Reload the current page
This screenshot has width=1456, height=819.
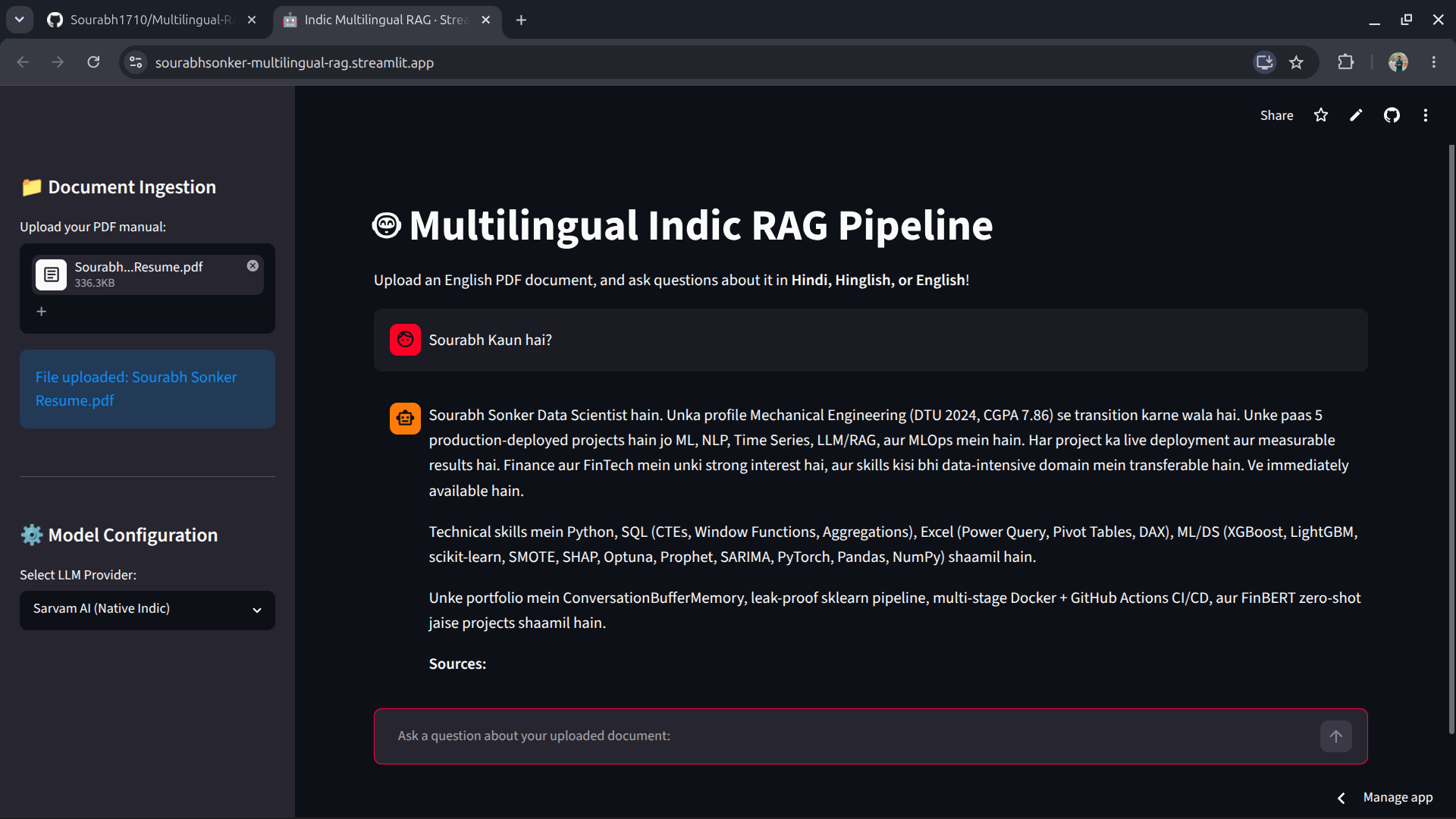[x=93, y=62]
